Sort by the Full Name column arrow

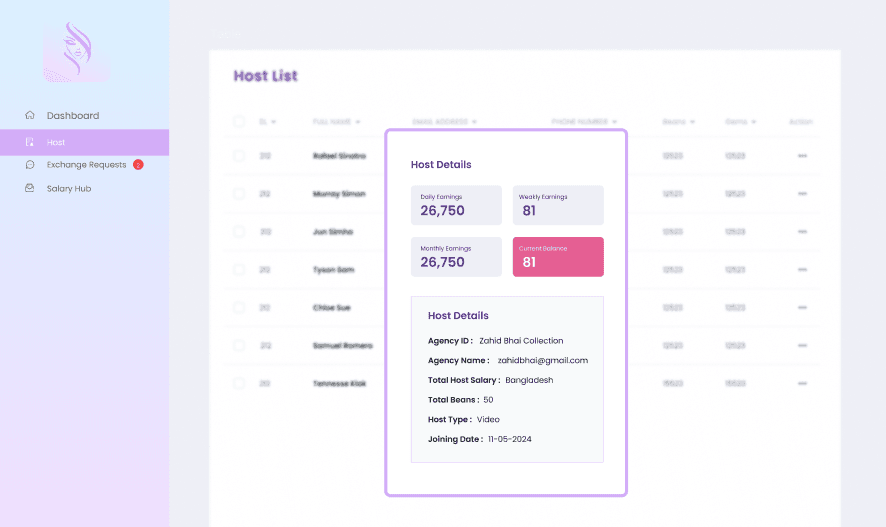click(x=358, y=122)
